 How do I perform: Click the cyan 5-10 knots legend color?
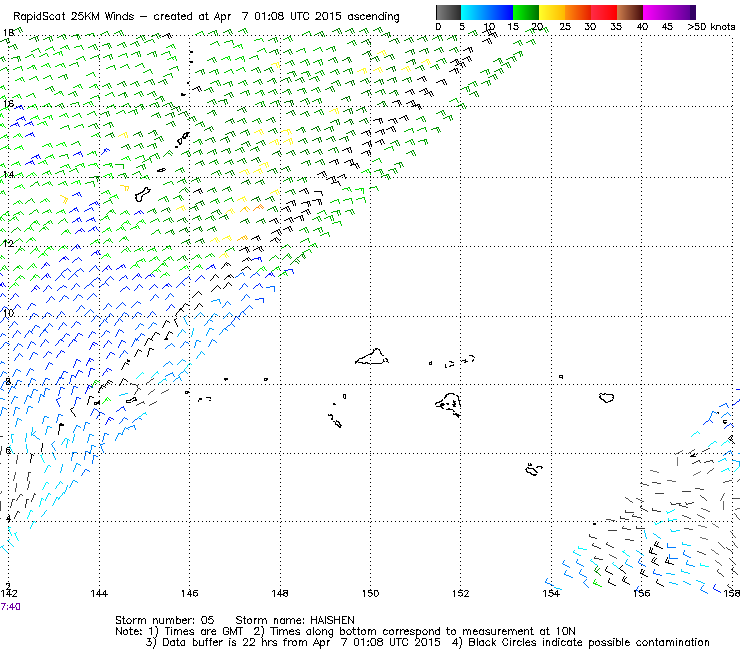pyautogui.click(x=474, y=12)
